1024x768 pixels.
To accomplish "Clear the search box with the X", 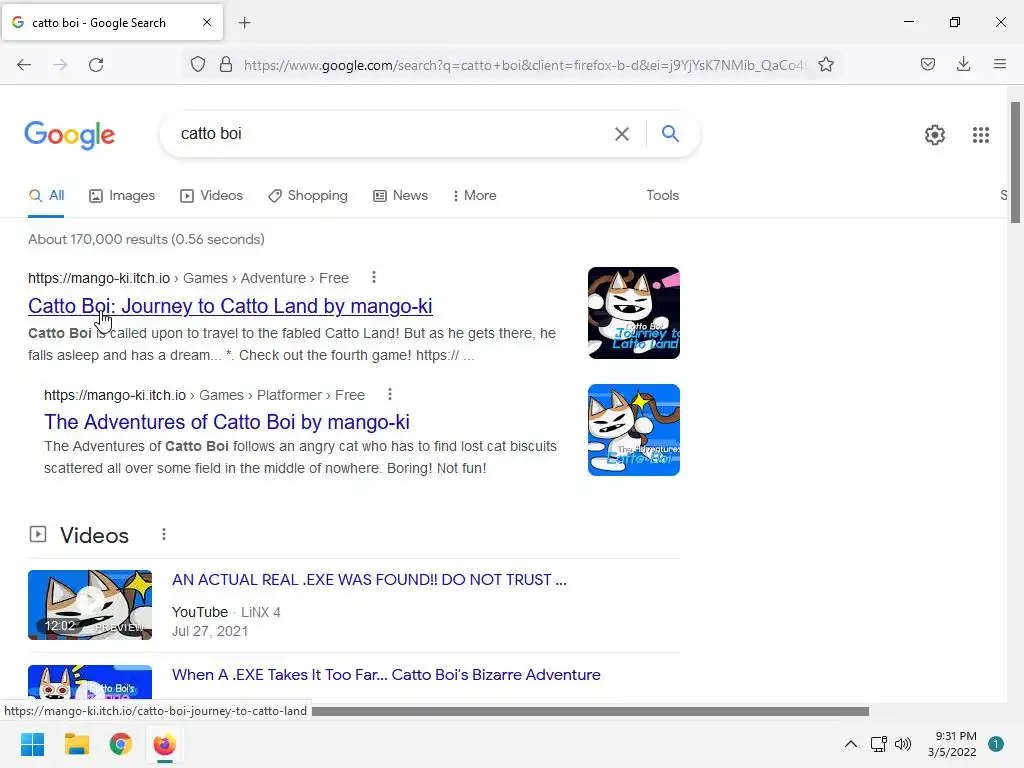I will click(622, 134).
